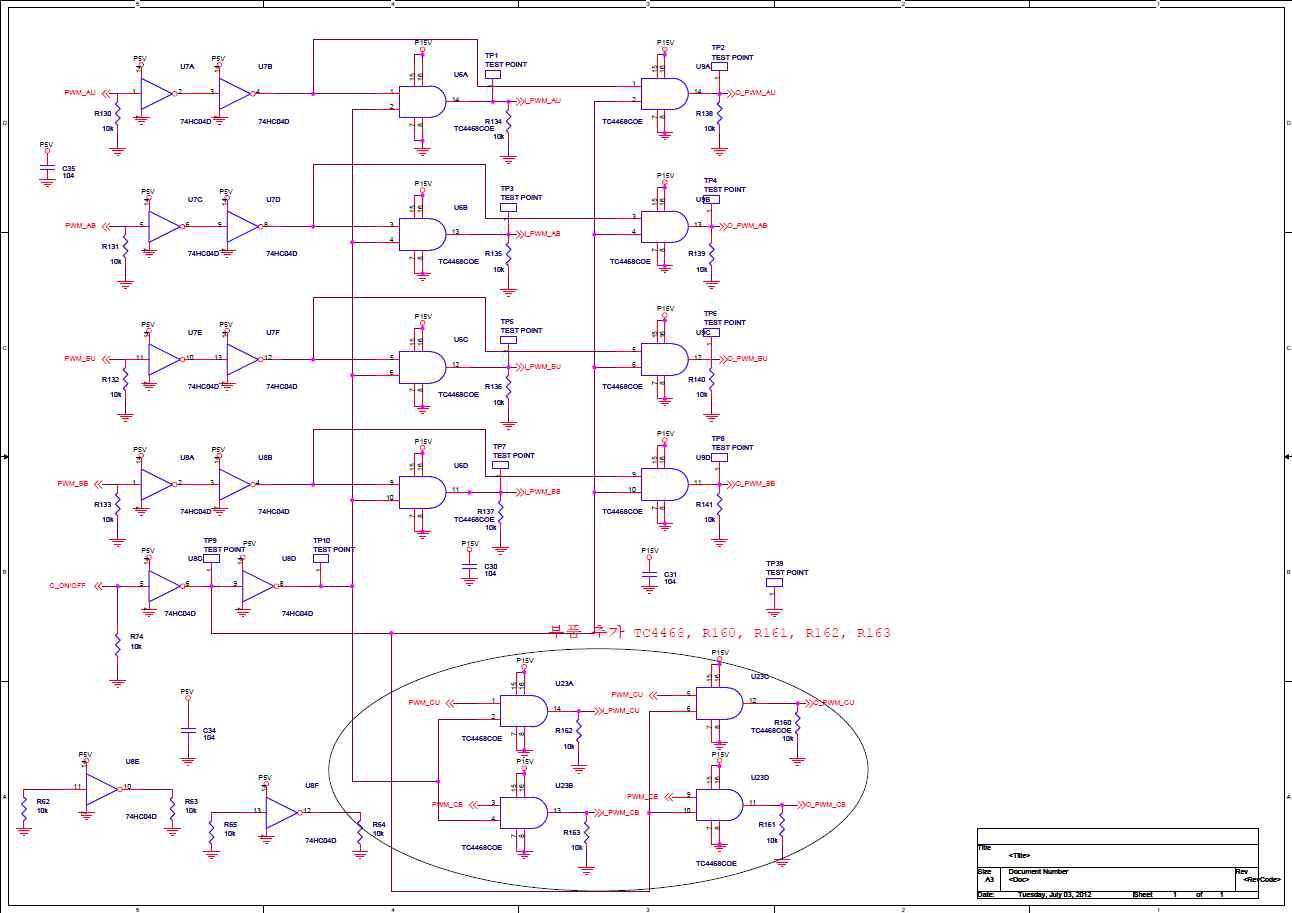Image resolution: width=1292 pixels, height=913 pixels.
Task: Select the U8C inverter symbol
Action: click(x=164, y=586)
